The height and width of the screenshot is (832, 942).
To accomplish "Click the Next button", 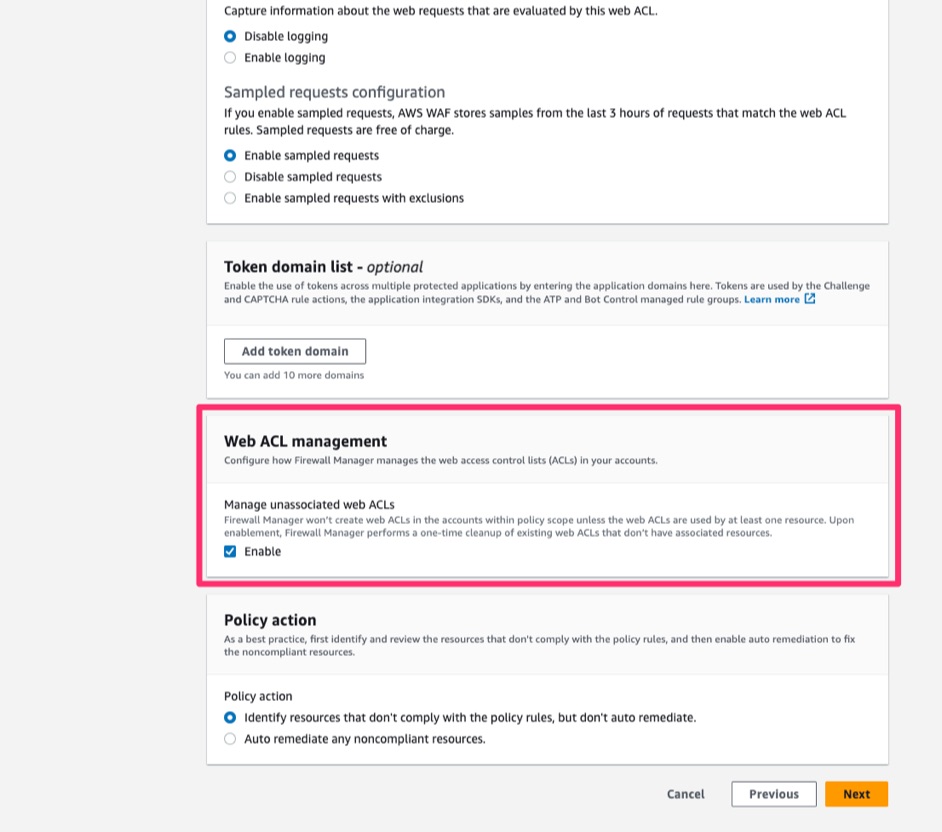I will coord(856,793).
